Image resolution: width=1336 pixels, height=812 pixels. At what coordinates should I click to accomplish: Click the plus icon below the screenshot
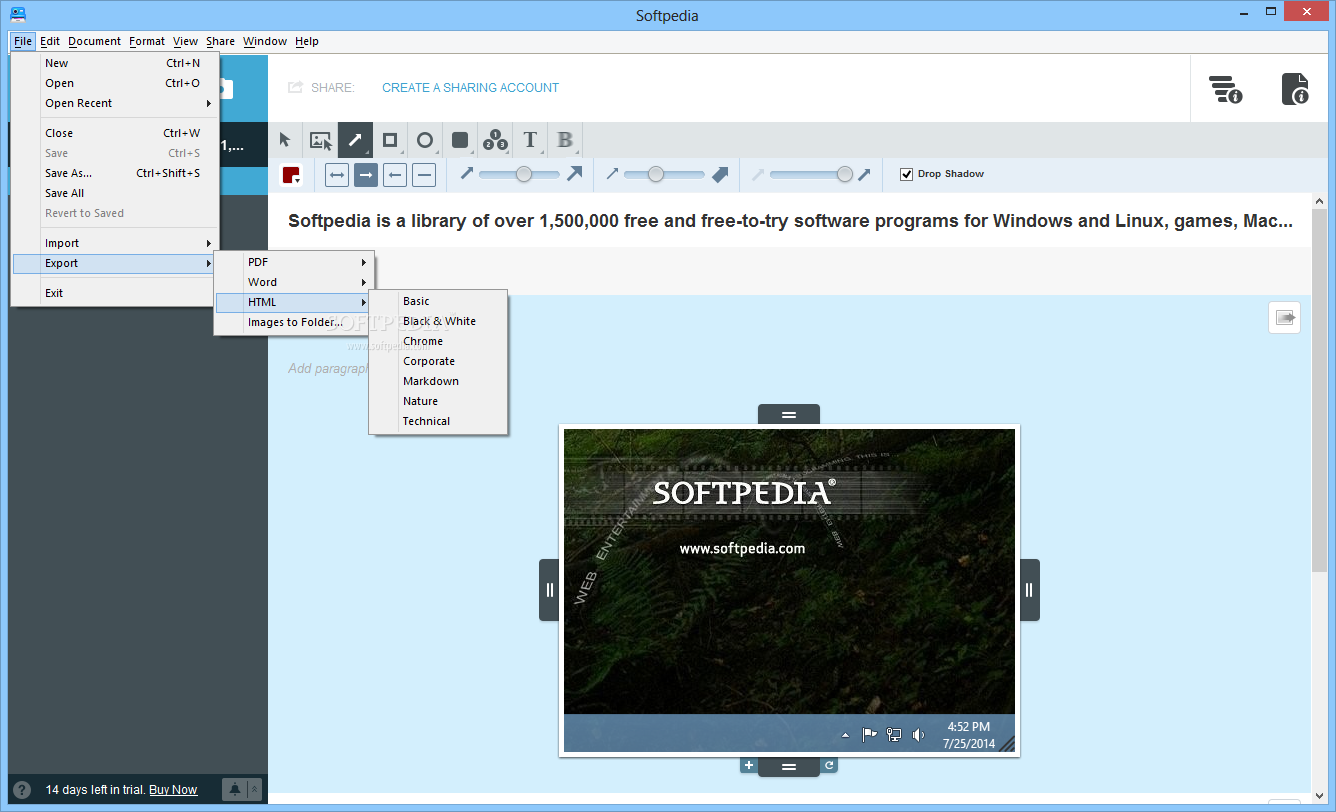click(748, 765)
